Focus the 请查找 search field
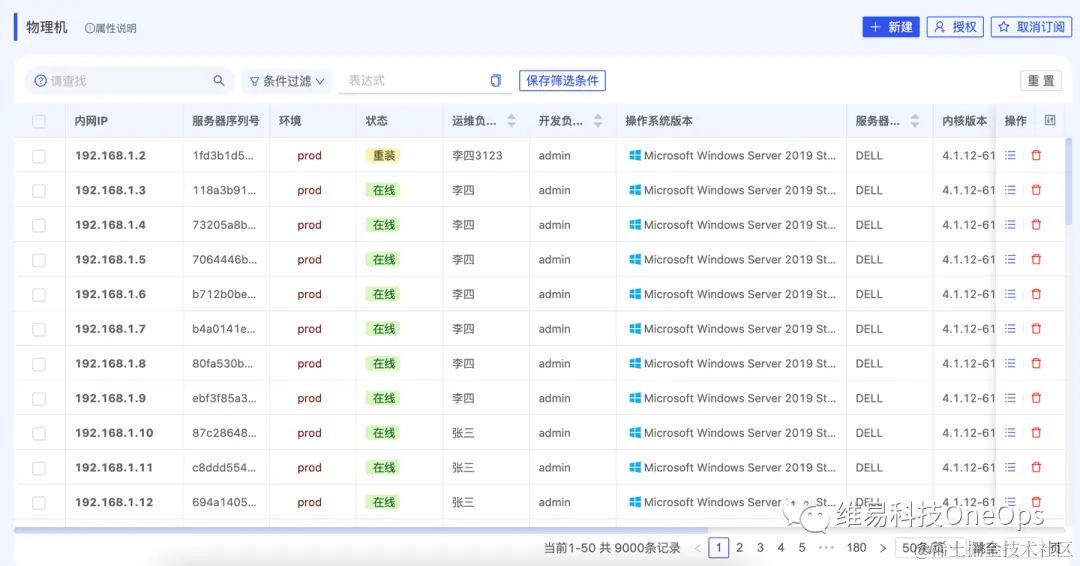Viewport: 1080px width, 566px height. [129, 81]
